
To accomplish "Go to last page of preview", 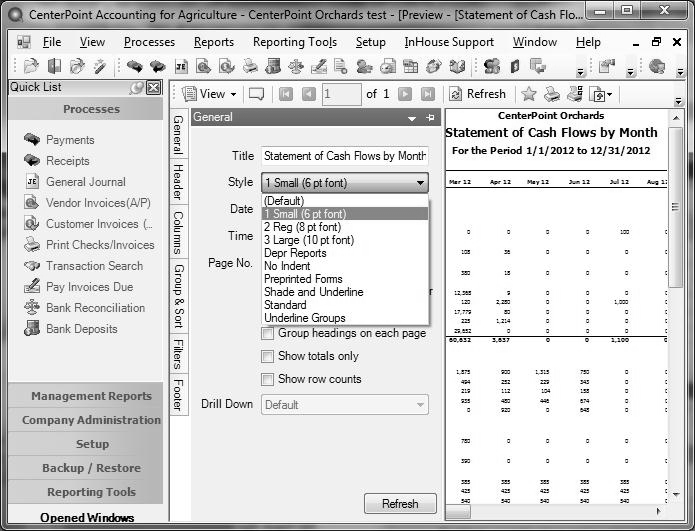I will point(428,94).
